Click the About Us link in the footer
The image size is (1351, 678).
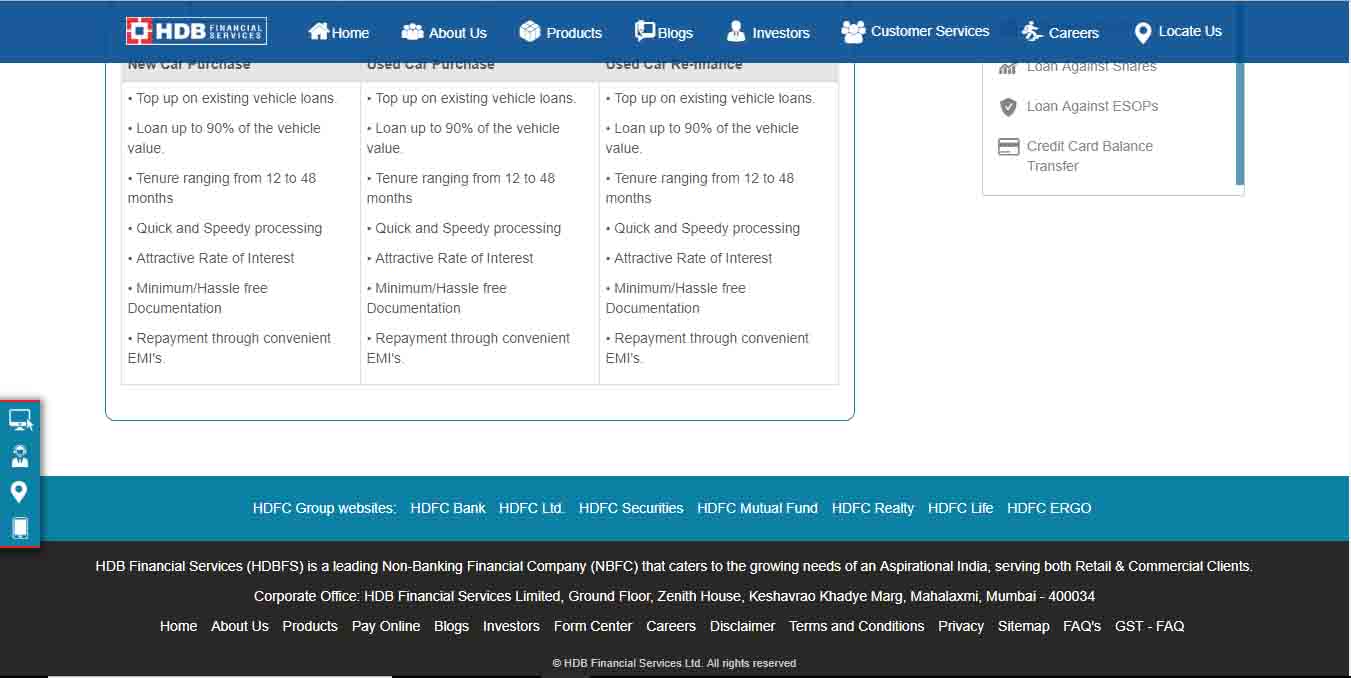(x=240, y=626)
